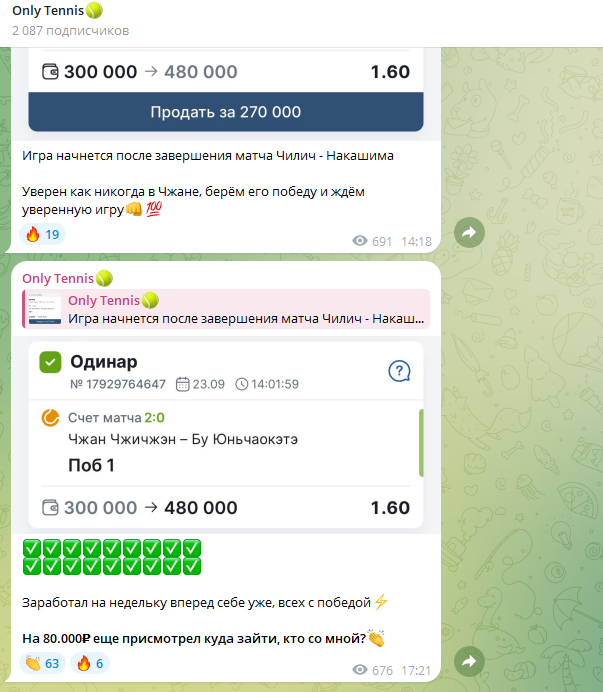Toggle the fire reaction with 6
This screenshot has height=692, width=603.
click(x=90, y=663)
